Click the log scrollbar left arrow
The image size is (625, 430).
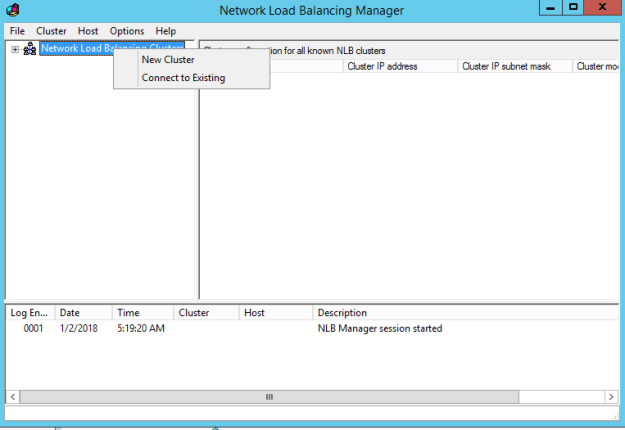tap(13, 397)
